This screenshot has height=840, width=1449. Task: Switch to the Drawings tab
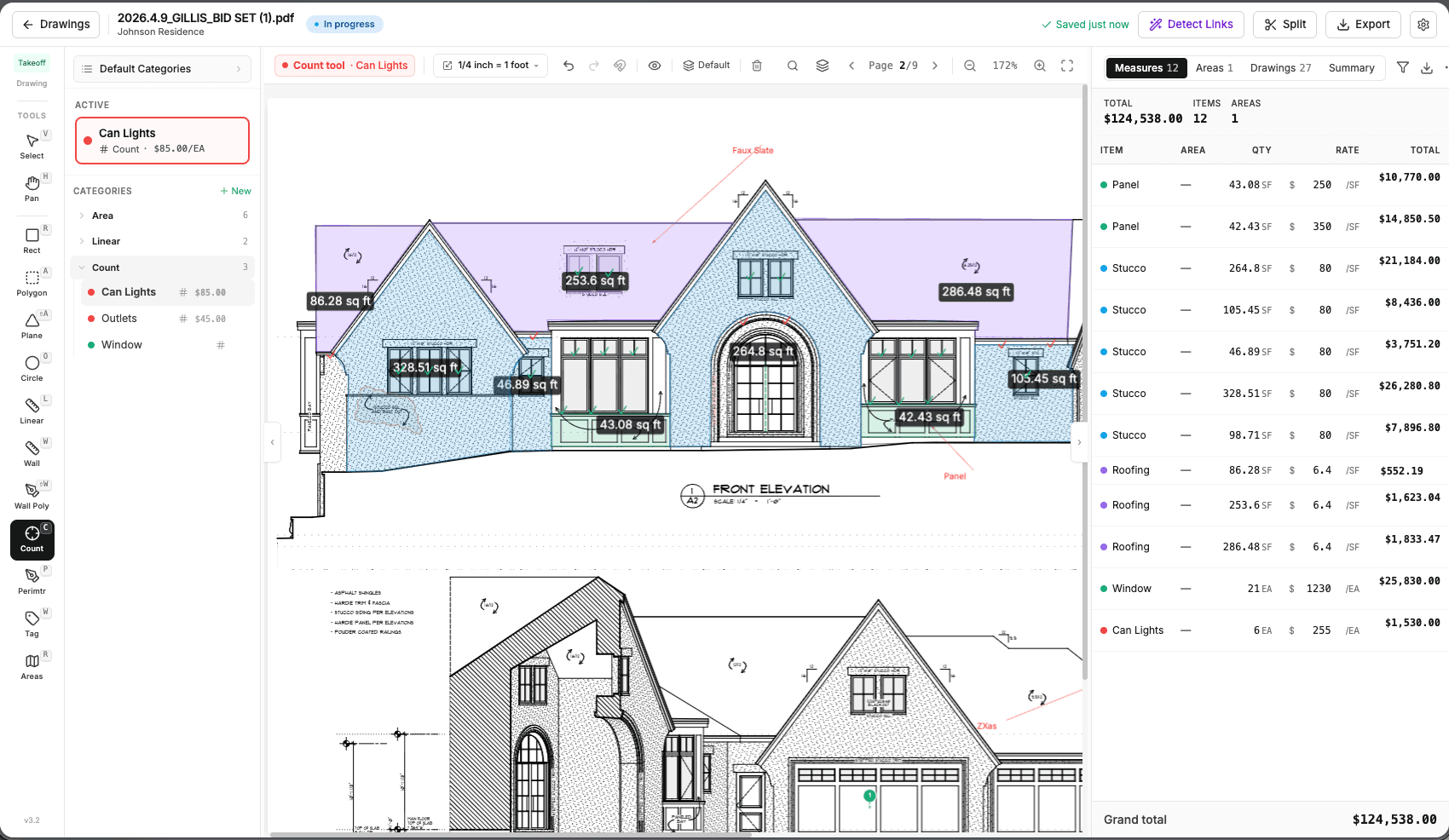tap(1280, 68)
